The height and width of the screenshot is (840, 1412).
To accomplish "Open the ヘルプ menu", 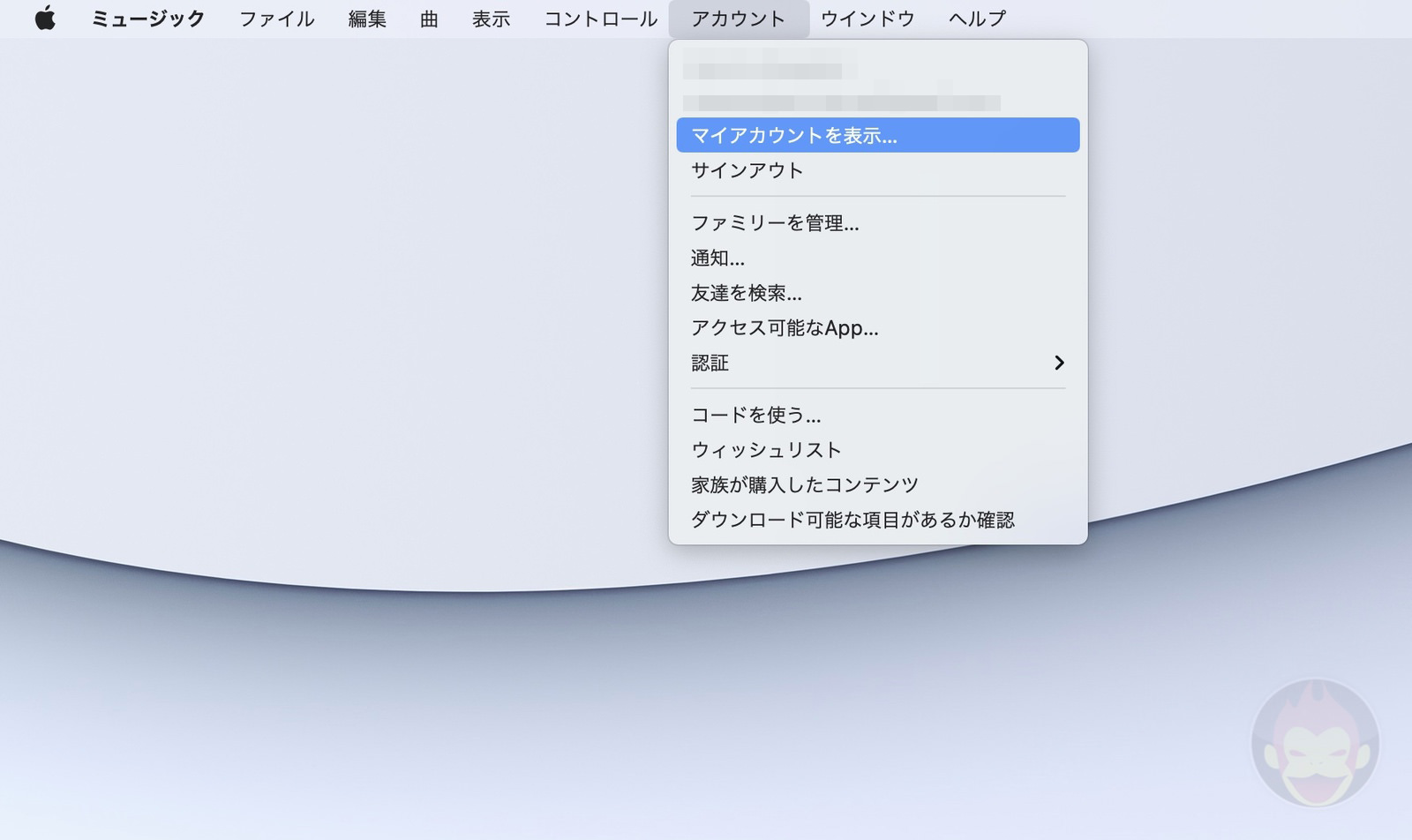I will coord(978,19).
